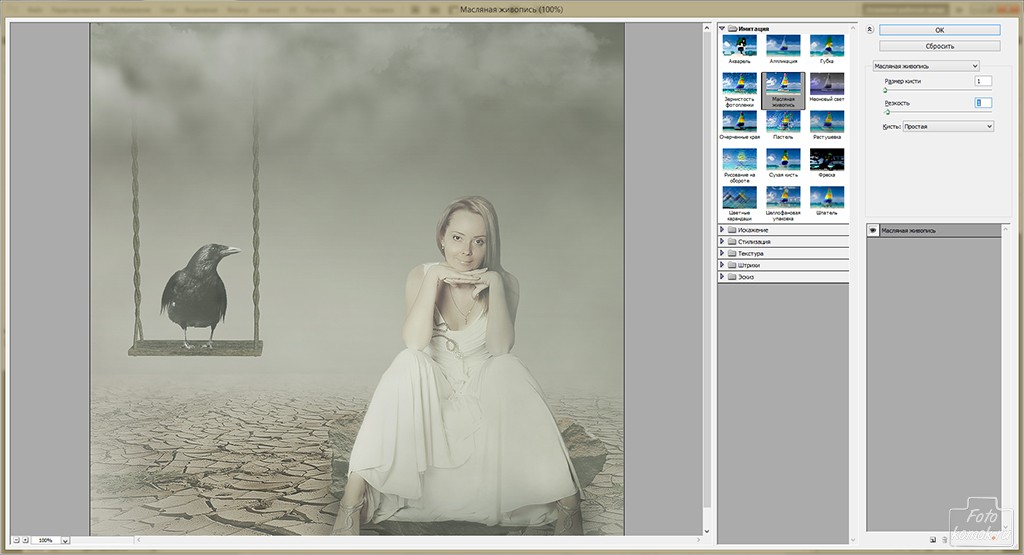This screenshot has height=555, width=1024.
Task: Hide filter thumbnails with double-chevron button
Action: (870, 30)
